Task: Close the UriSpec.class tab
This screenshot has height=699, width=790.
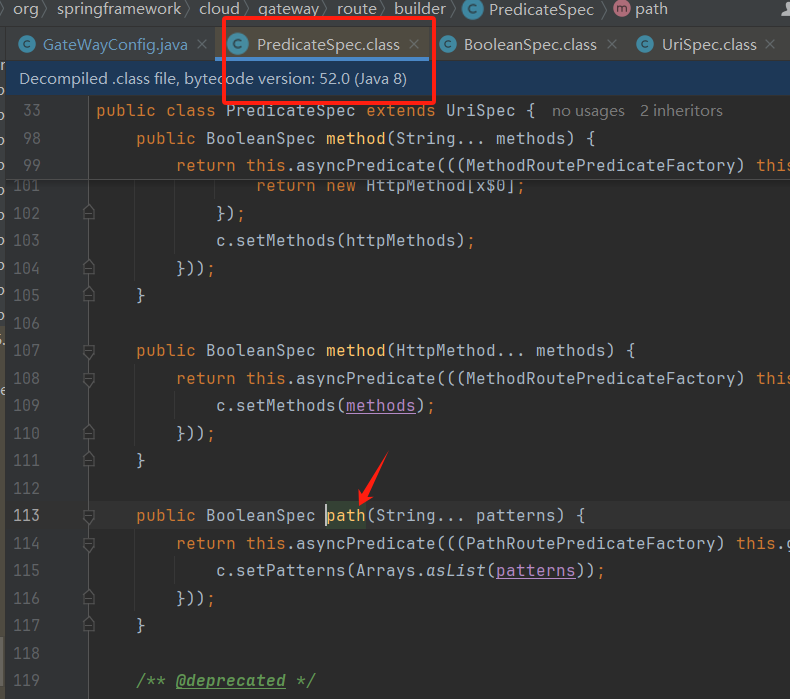Action: click(770, 44)
